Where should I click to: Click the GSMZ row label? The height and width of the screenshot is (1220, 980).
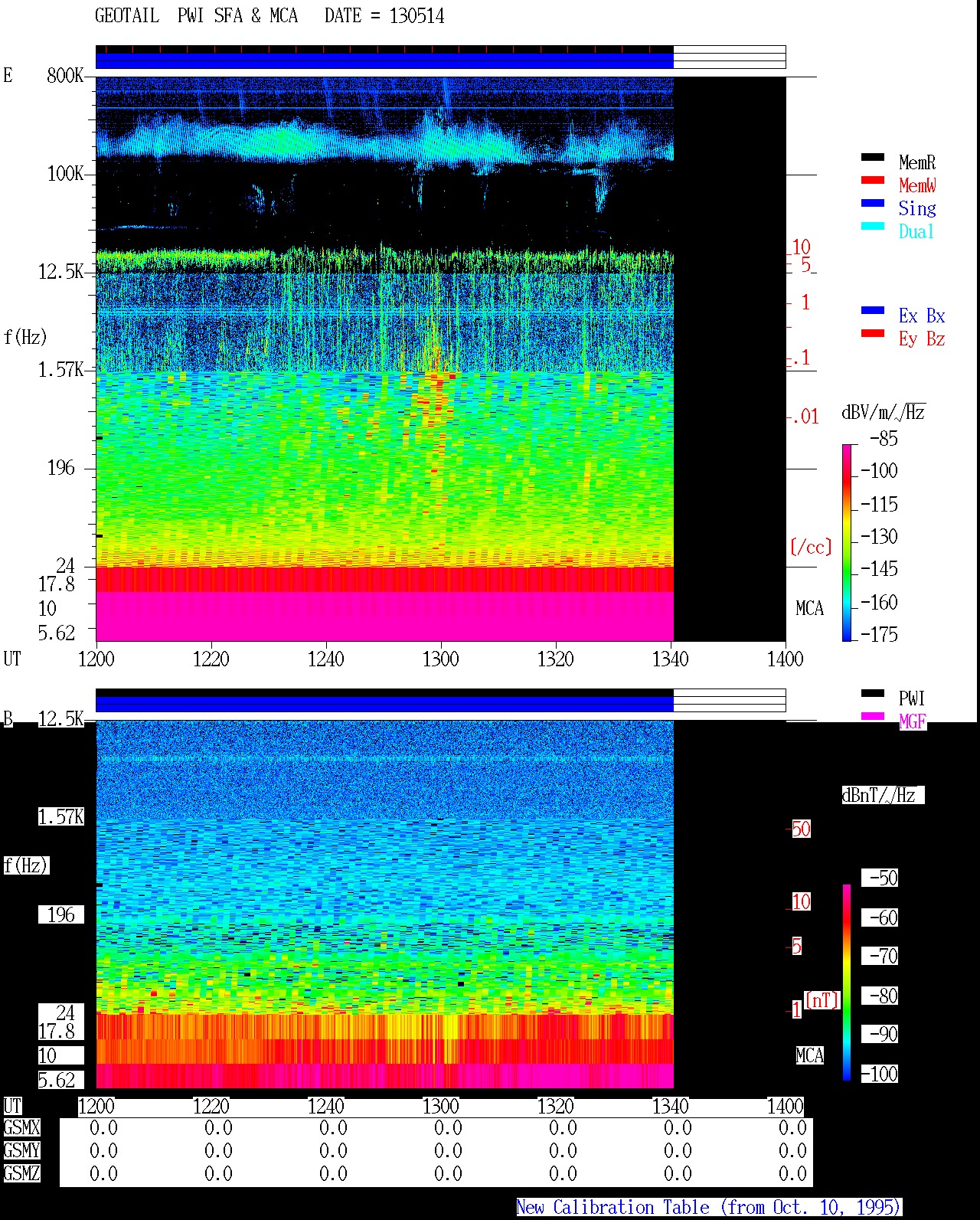(21, 1174)
